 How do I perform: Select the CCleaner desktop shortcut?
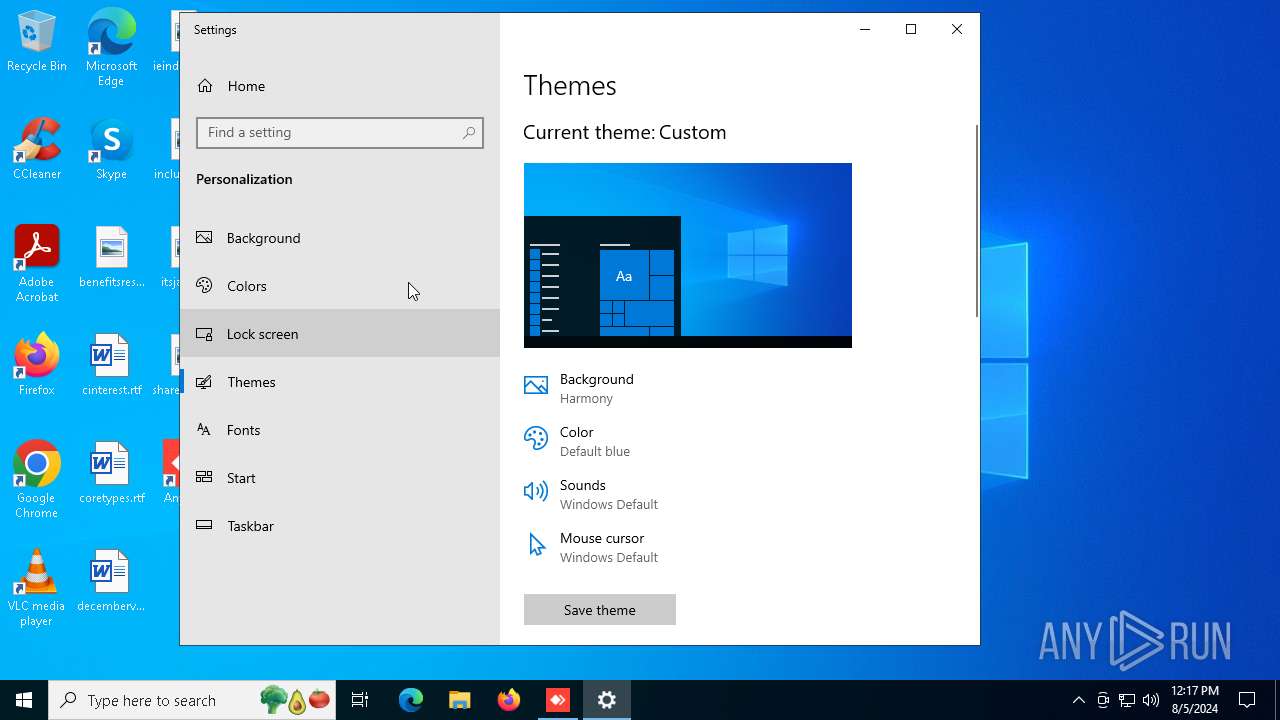tap(37, 150)
